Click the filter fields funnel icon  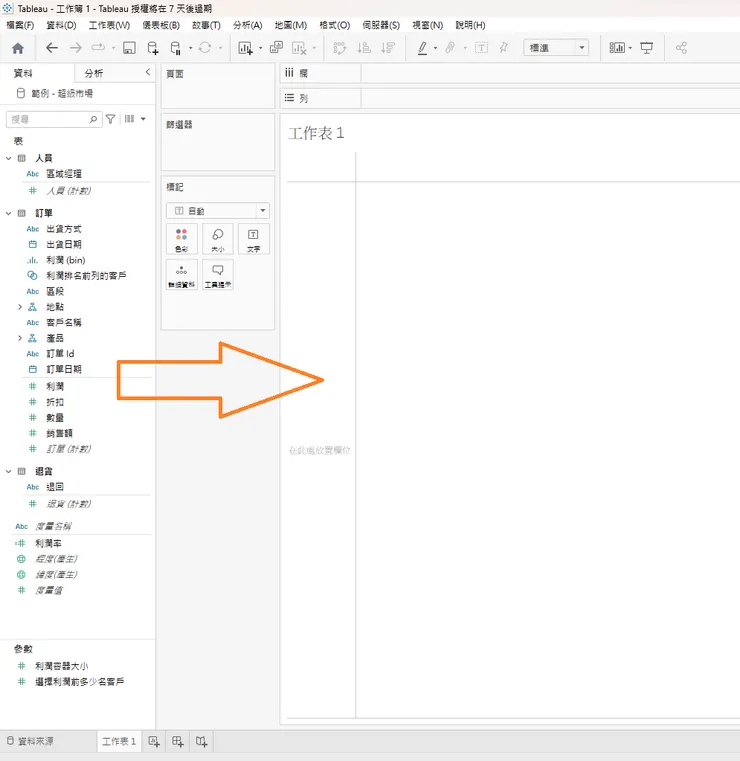(111, 119)
